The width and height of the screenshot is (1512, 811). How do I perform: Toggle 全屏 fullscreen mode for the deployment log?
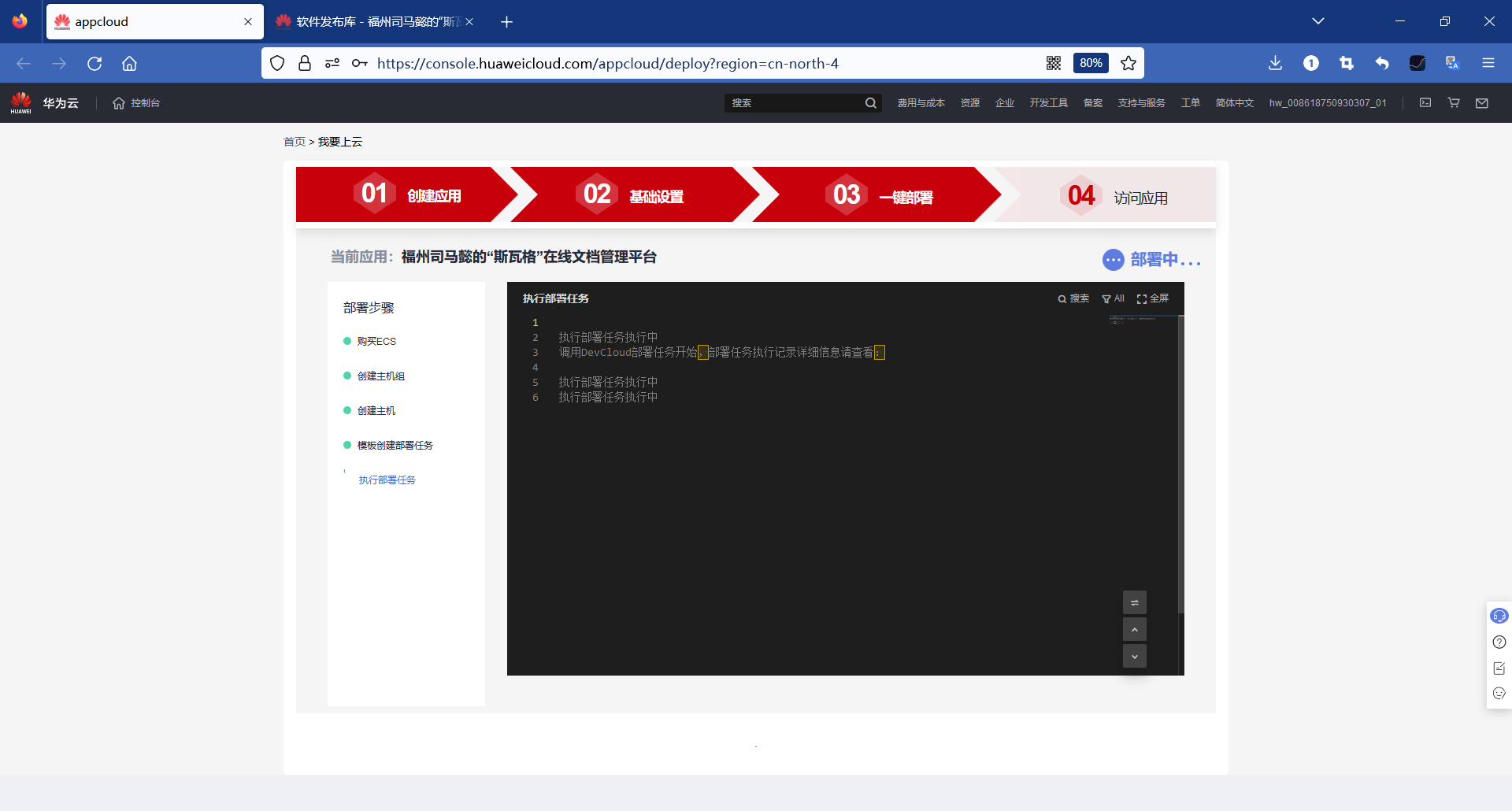[x=1153, y=298]
